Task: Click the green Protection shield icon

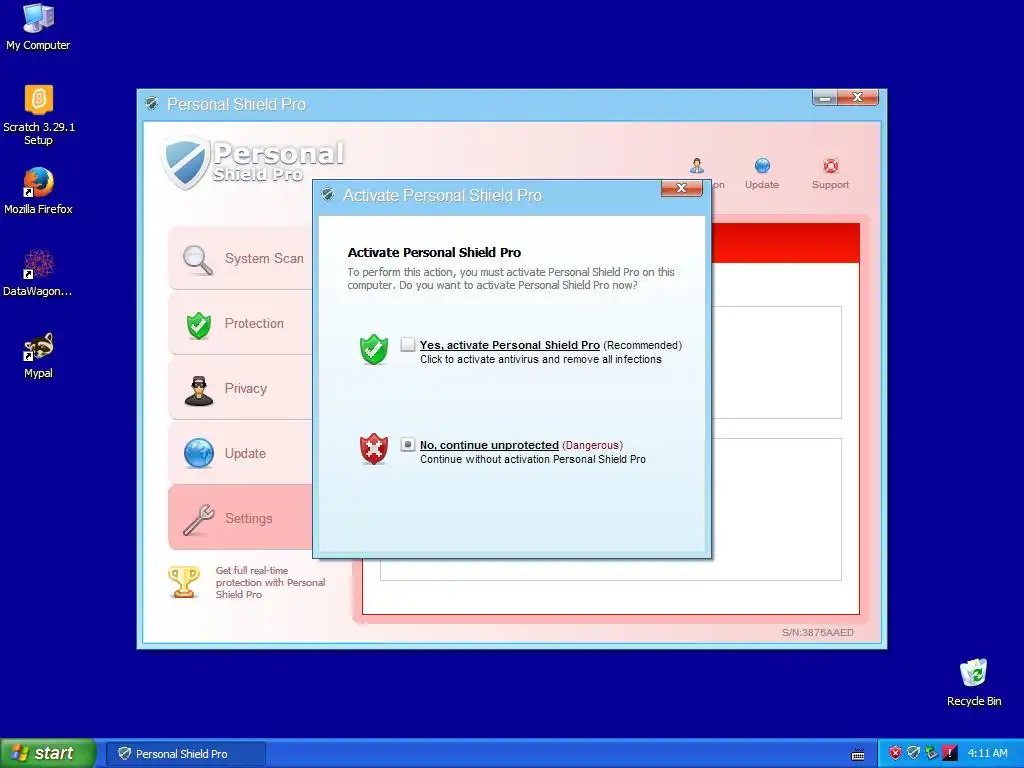Action: (199, 325)
